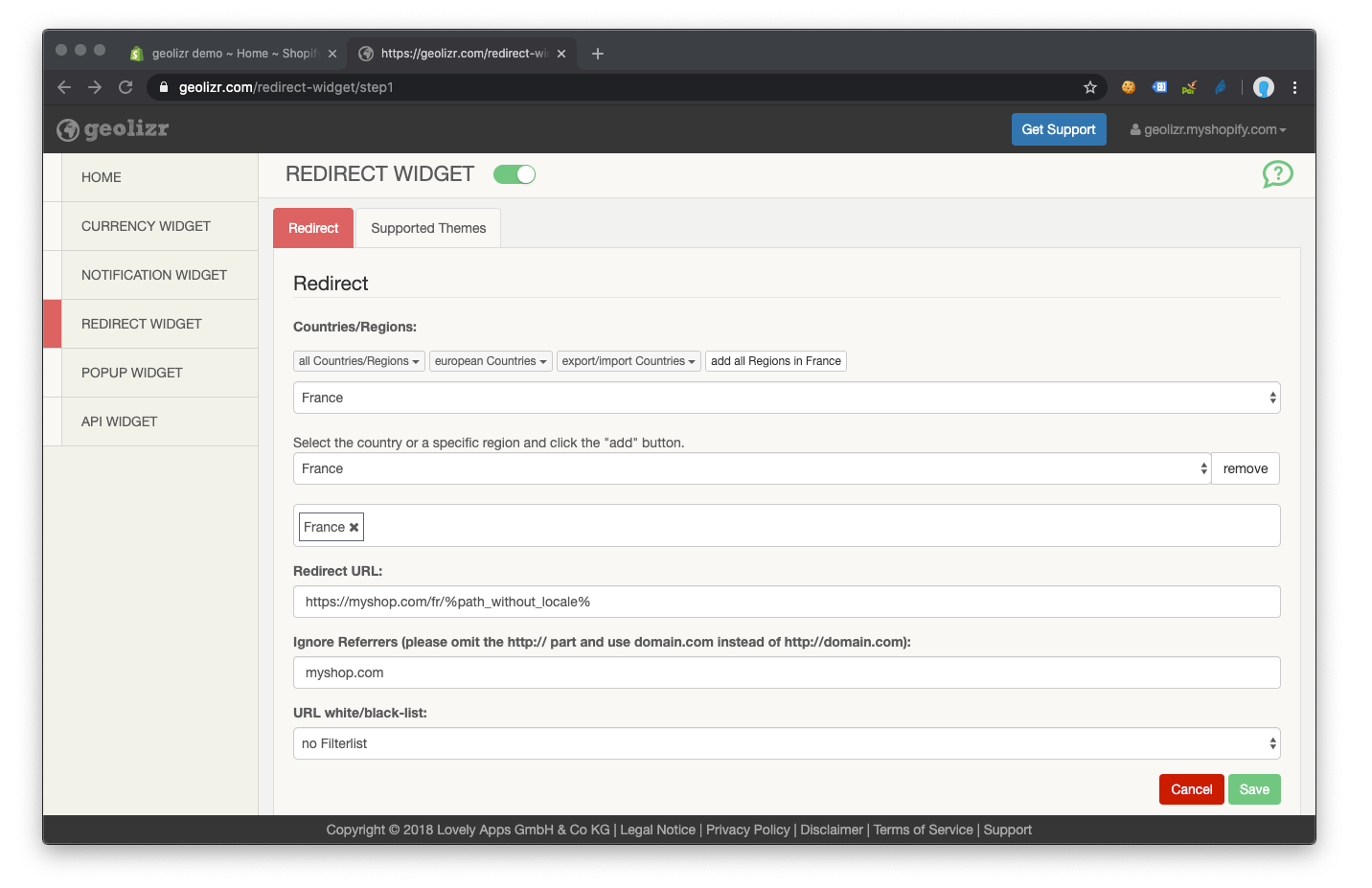Open the green help chat bubble icon

point(1277,174)
